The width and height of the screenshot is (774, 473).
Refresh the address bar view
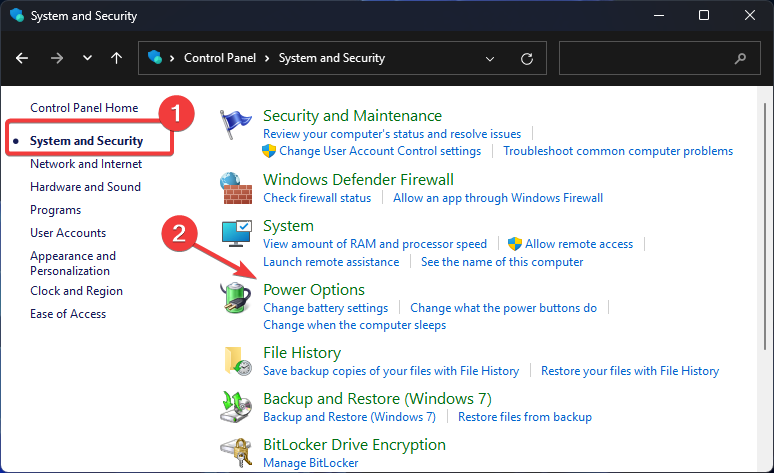(x=527, y=59)
